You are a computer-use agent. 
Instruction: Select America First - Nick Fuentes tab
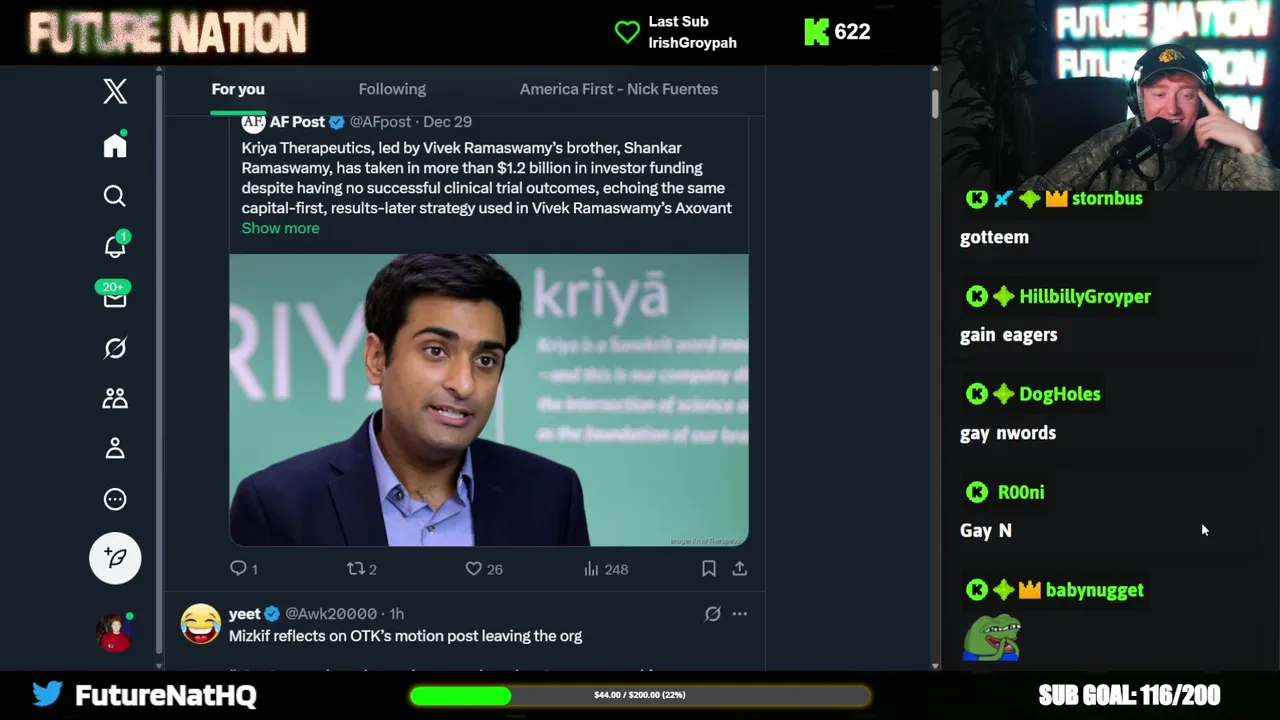click(x=618, y=89)
